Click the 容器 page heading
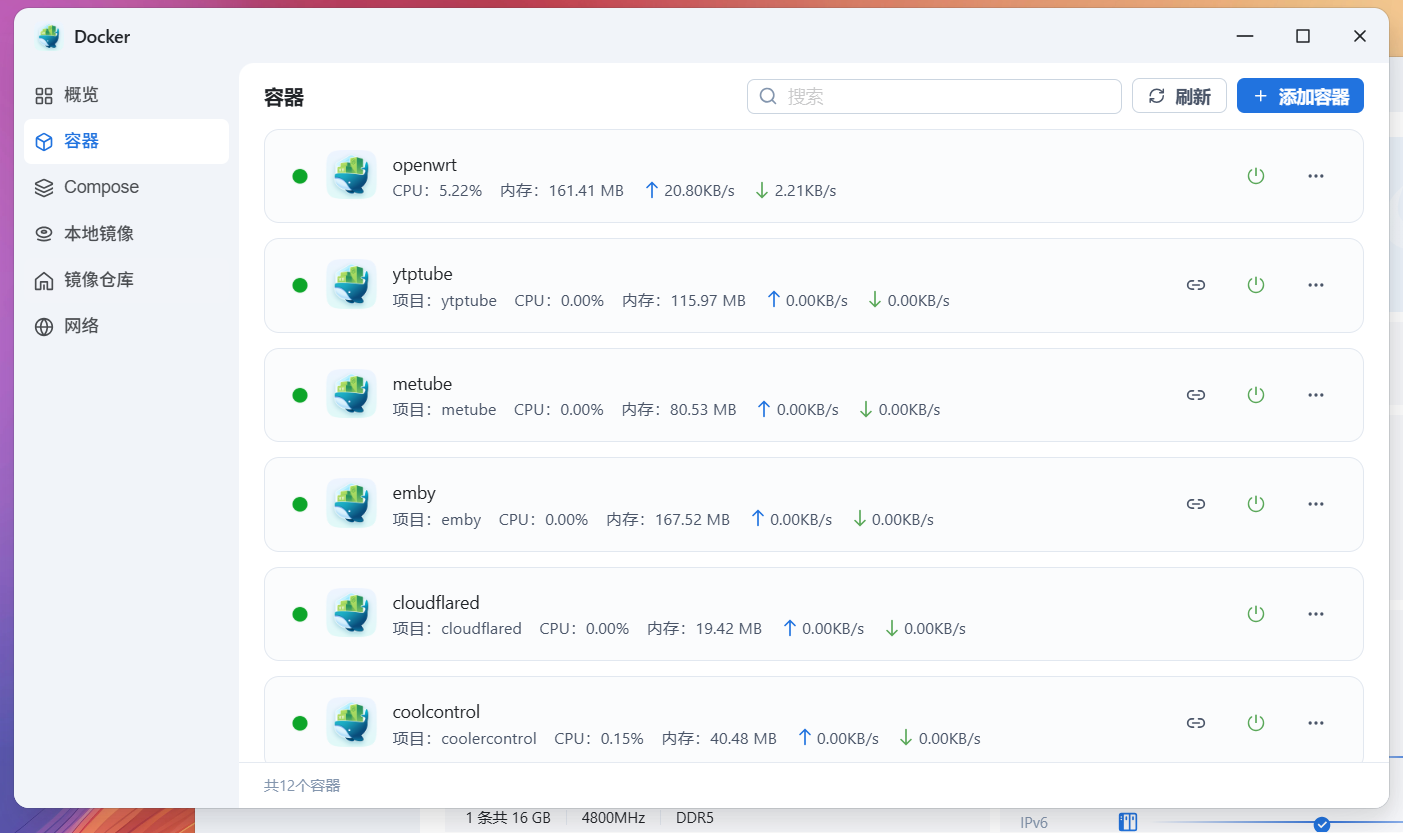Screen dimensions: 1403x833 (x=284, y=97)
